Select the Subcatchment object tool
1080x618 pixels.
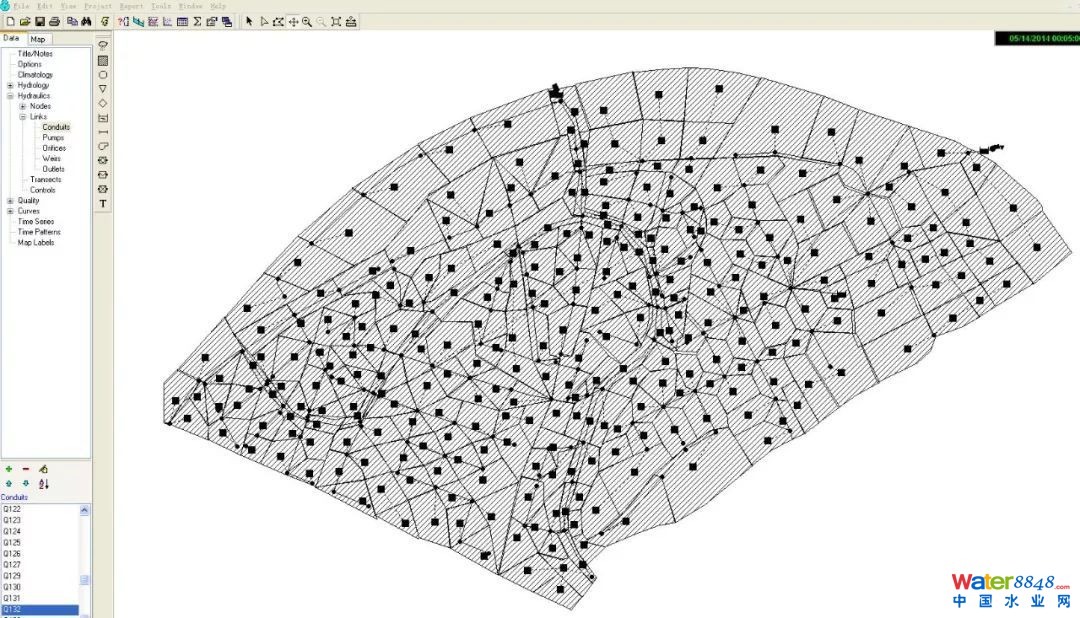(103, 60)
